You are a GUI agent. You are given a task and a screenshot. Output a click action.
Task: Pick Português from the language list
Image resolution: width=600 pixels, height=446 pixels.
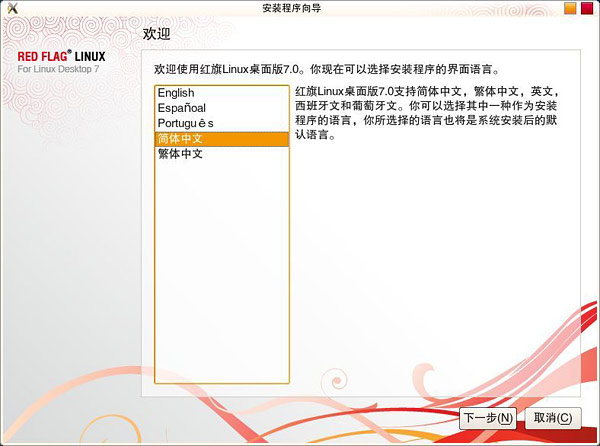click(222, 124)
